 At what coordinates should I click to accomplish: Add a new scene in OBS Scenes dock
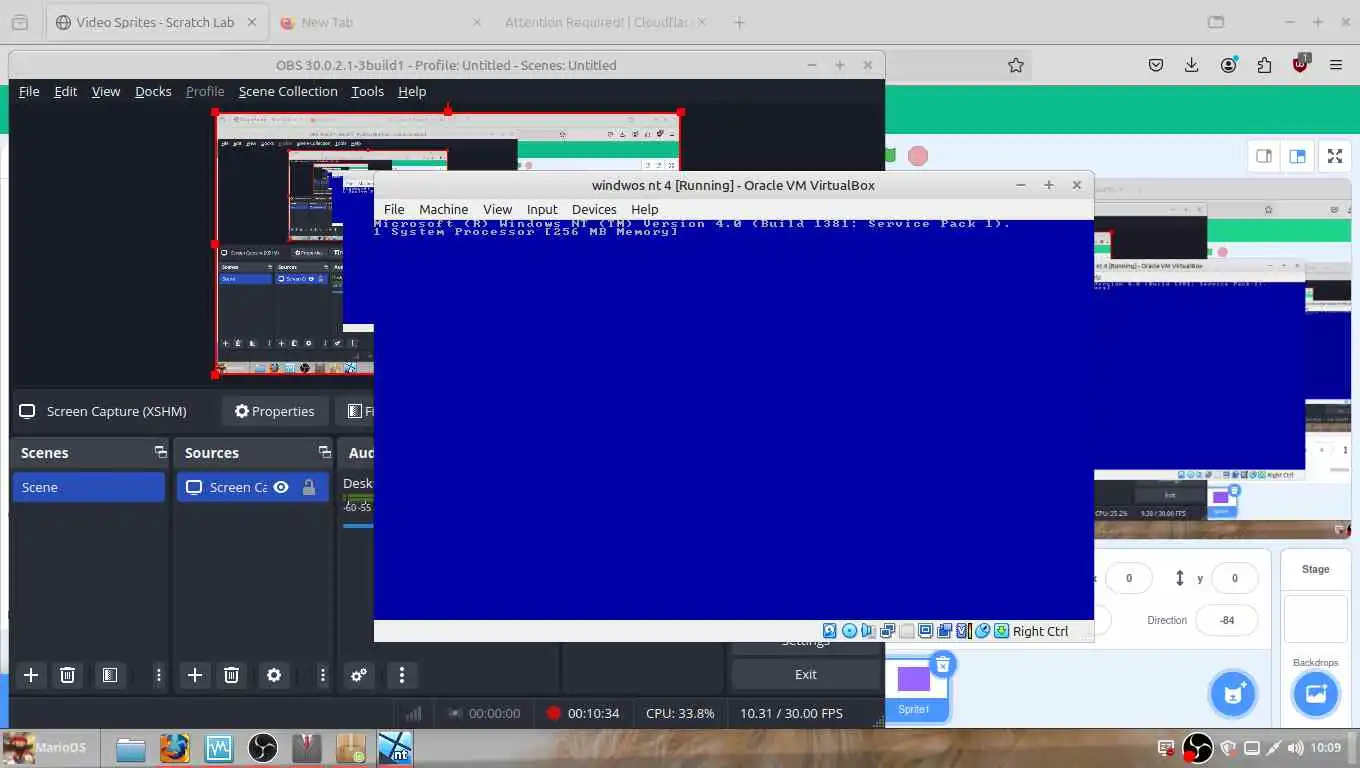coord(31,675)
